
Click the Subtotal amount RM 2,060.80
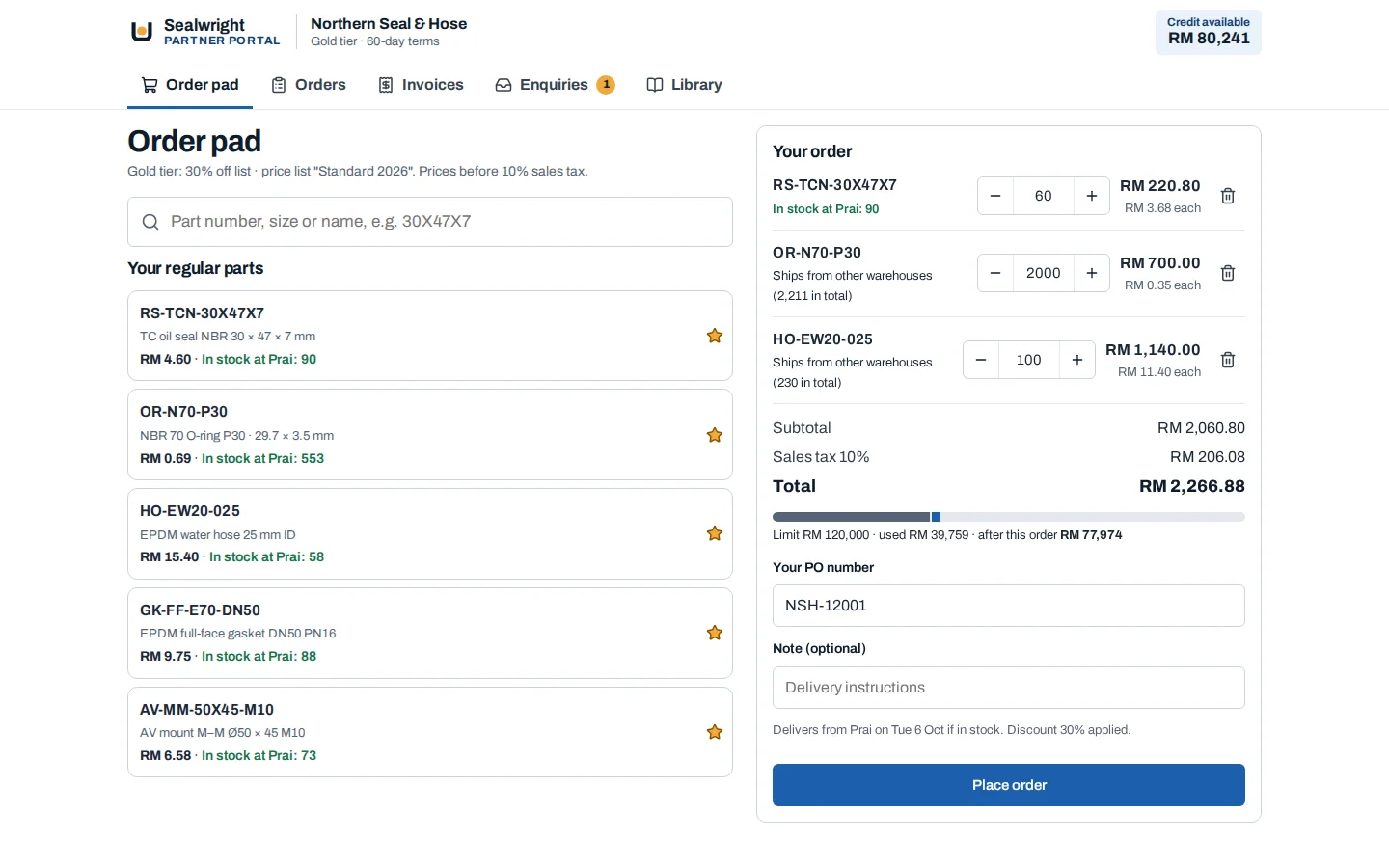coord(1201,428)
